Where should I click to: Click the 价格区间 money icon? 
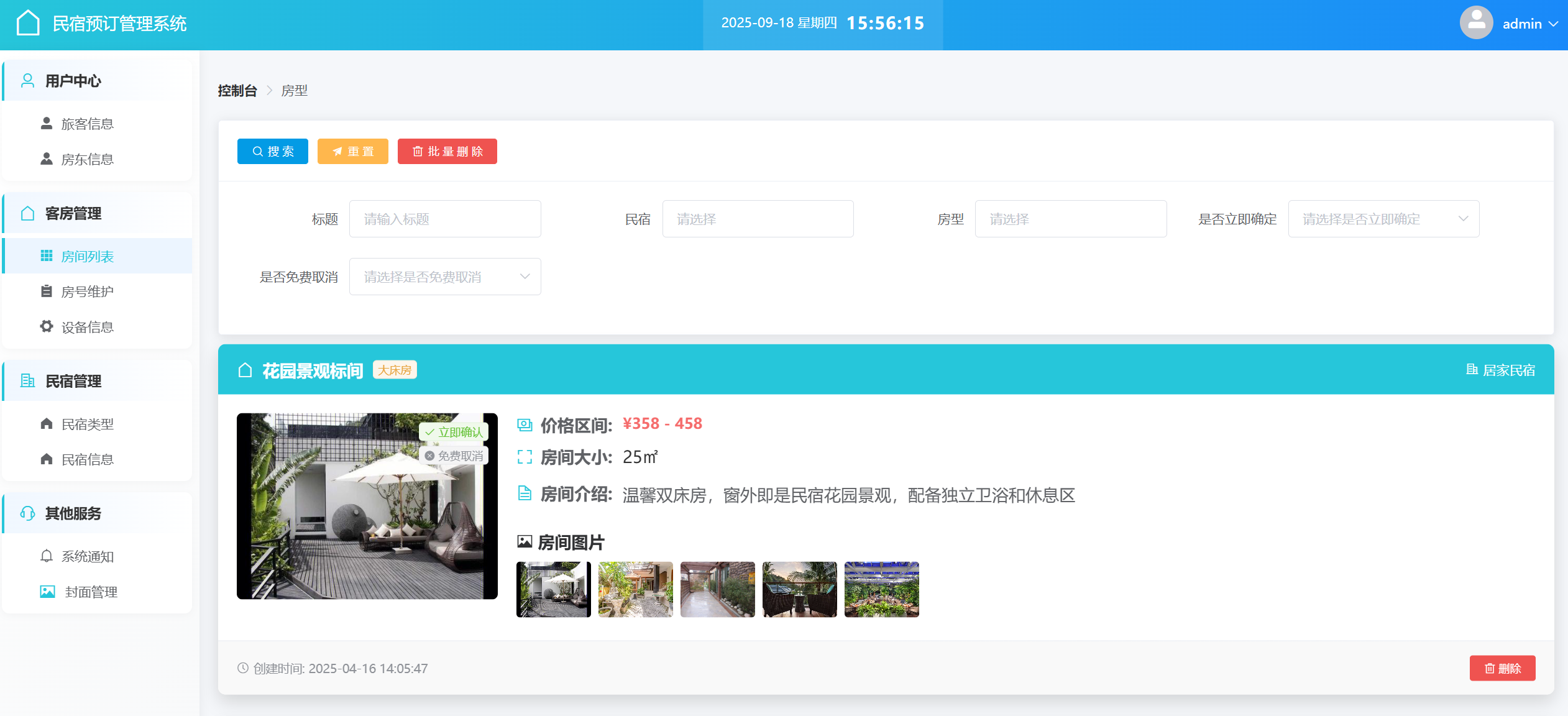pos(525,425)
